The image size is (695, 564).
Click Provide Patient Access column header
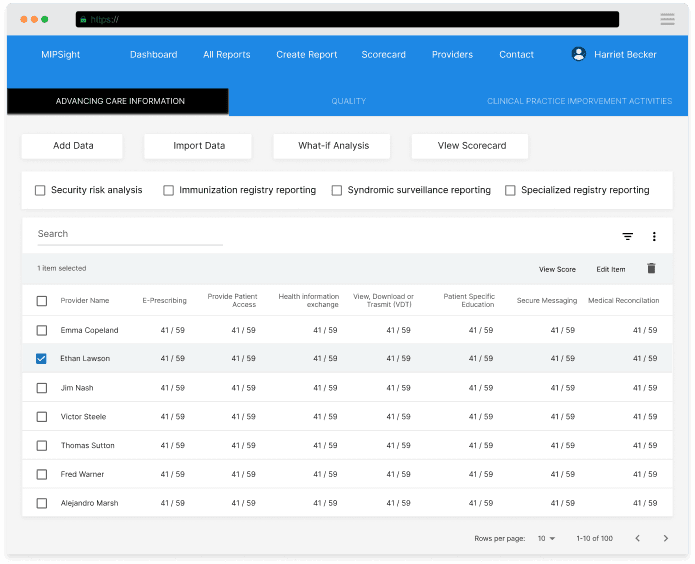pos(232,300)
